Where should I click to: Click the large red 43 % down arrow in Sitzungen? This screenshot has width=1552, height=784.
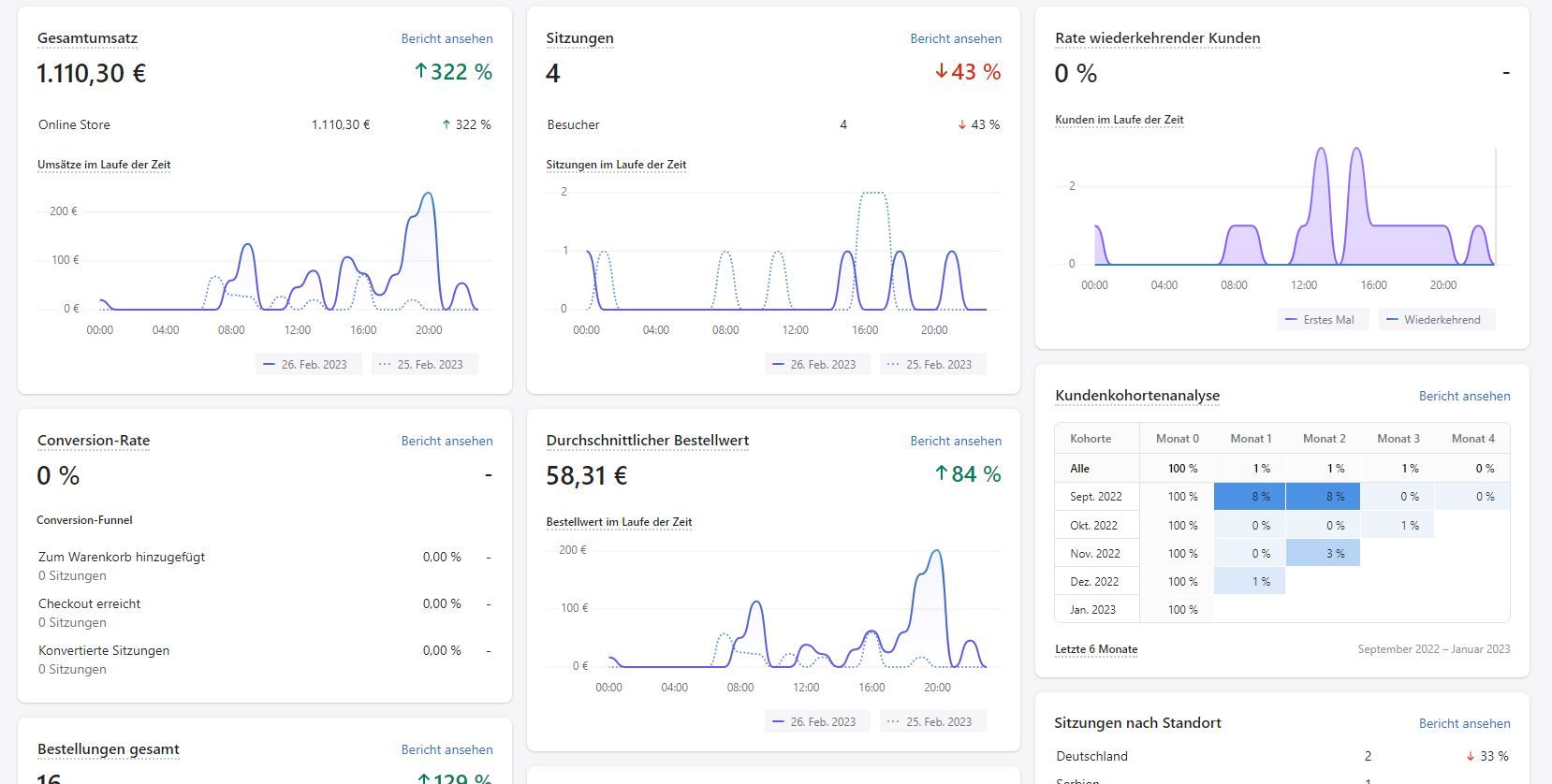942,72
